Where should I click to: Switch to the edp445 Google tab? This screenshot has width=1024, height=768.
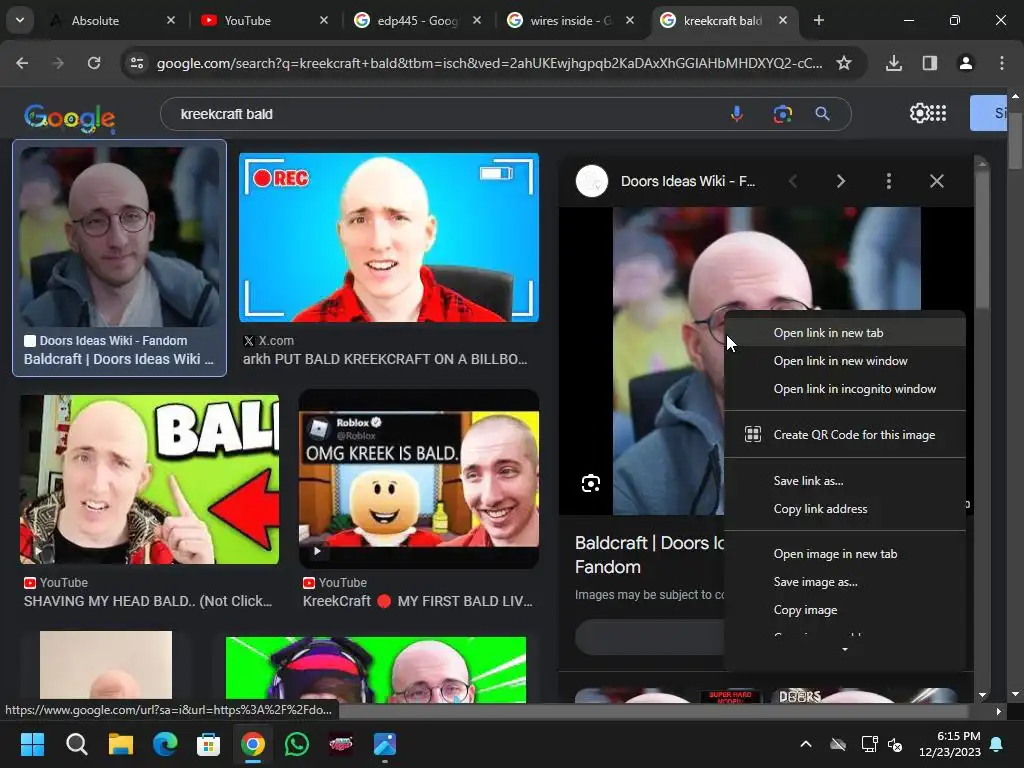[x=418, y=20]
